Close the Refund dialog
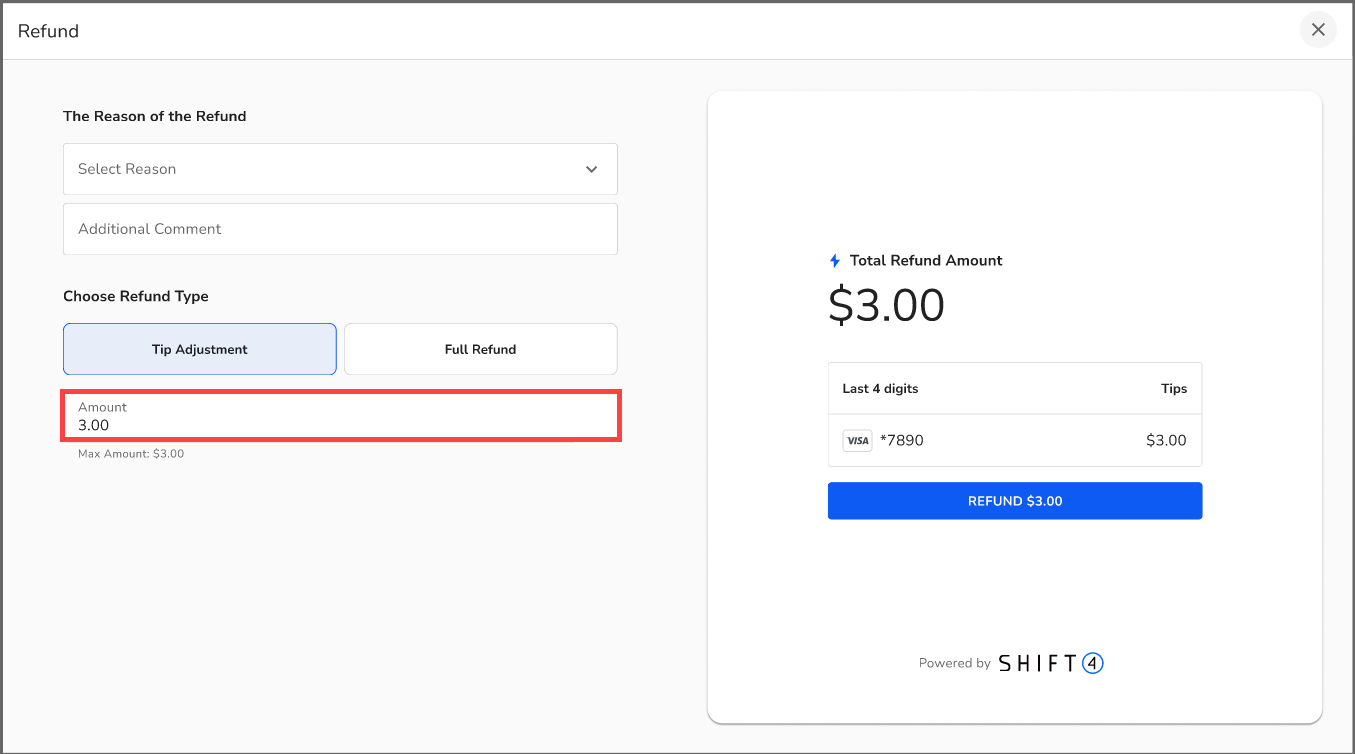Image resolution: width=1355 pixels, height=754 pixels. click(x=1317, y=30)
